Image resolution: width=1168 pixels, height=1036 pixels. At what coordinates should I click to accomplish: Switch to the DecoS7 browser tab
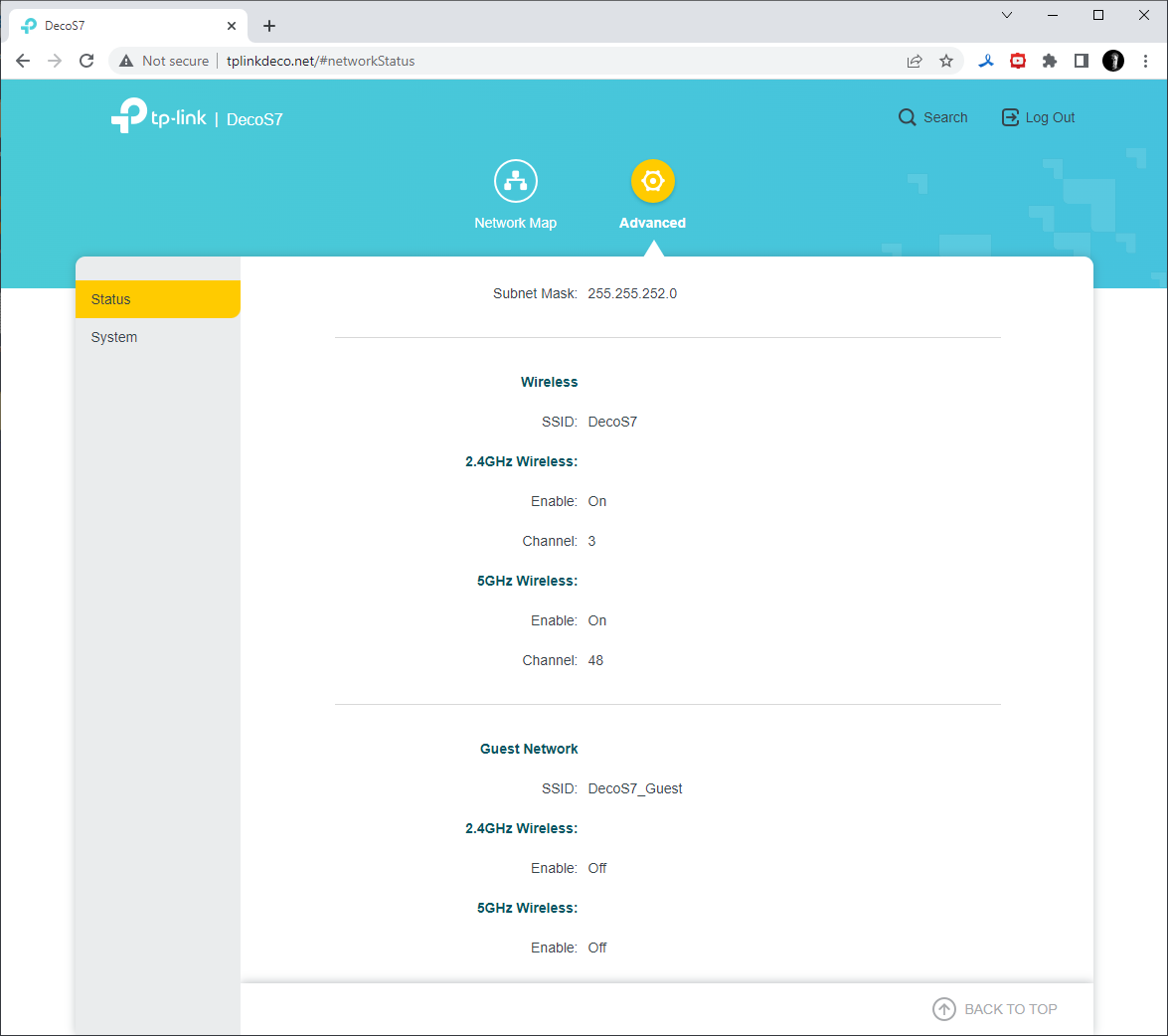coord(126,26)
